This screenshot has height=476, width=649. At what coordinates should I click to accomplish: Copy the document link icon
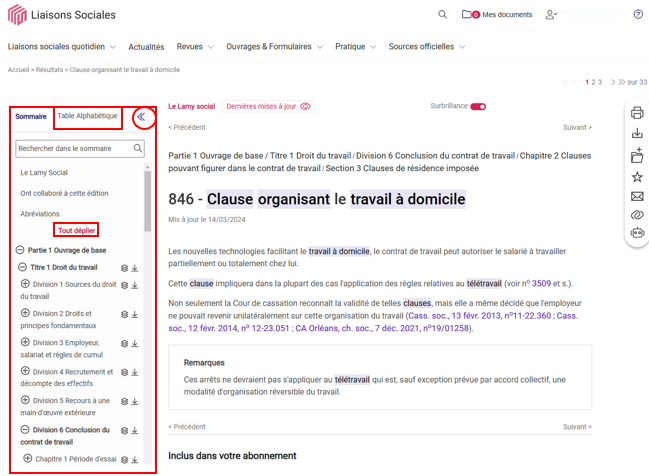point(637,214)
